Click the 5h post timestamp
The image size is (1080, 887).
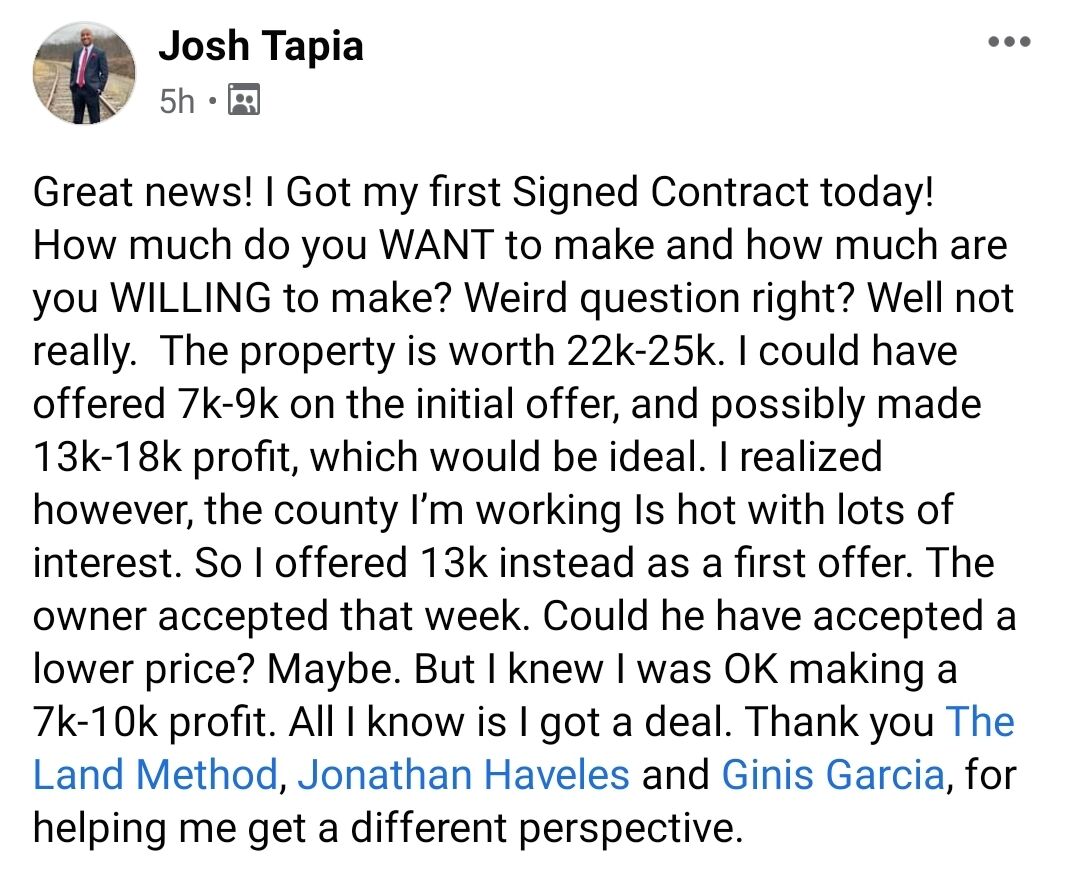coord(177,101)
